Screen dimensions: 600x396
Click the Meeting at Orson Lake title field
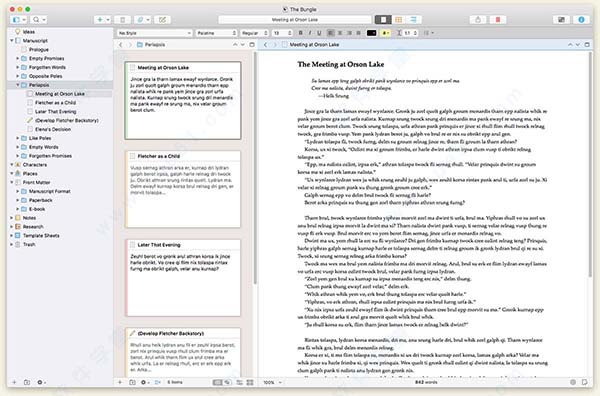coord(295,20)
